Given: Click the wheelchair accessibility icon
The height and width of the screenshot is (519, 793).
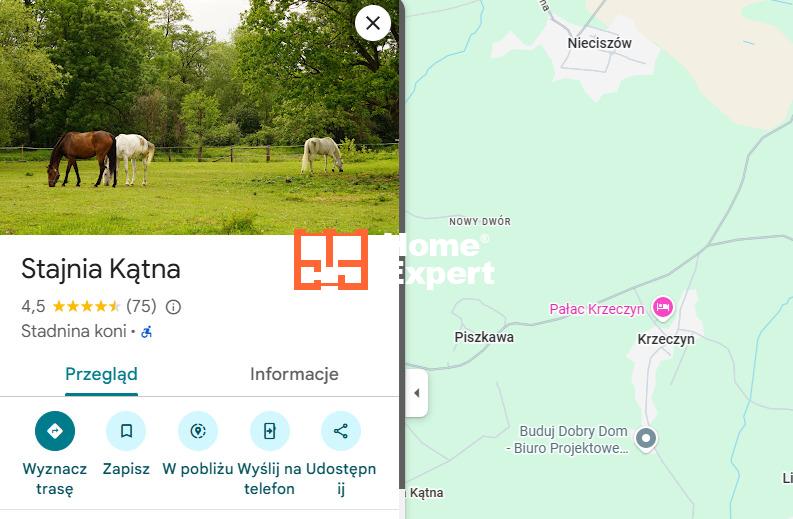Looking at the screenshot, I should coord(147,332).
